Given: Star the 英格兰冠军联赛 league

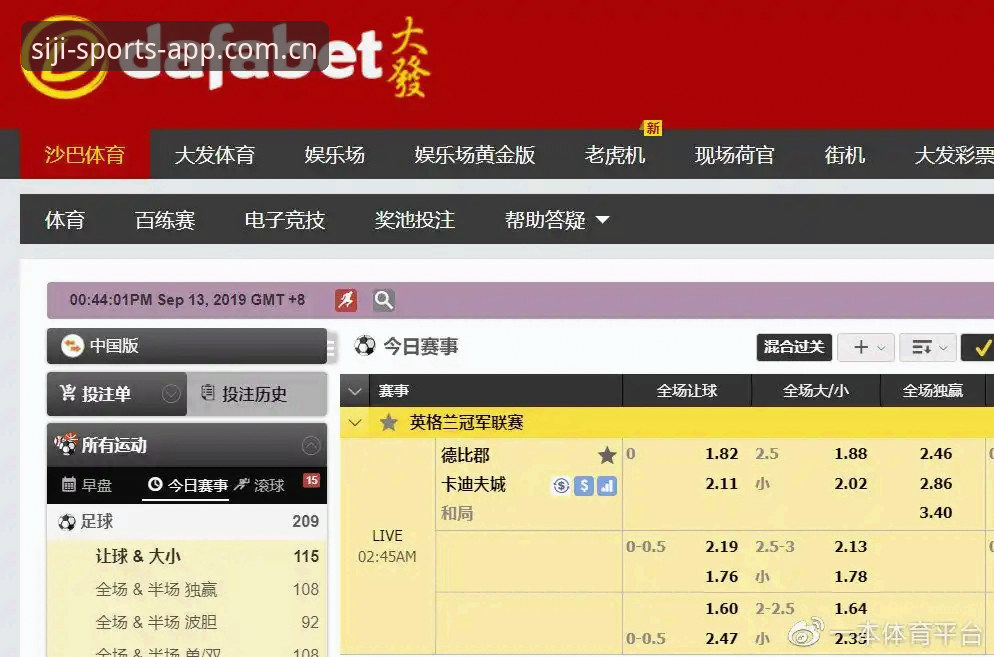Looking at the screenshot, I should (389, 422).
